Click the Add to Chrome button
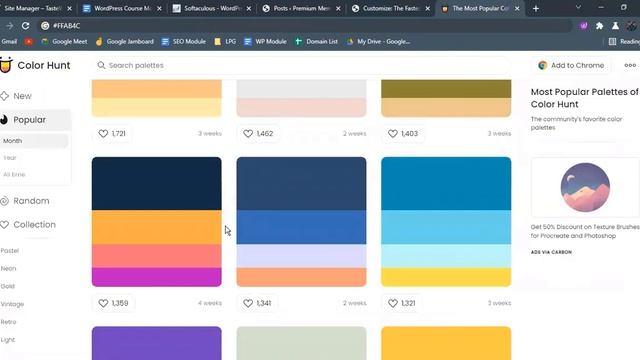640x360 pixels. pyautogui.click(x=571, y=65)
